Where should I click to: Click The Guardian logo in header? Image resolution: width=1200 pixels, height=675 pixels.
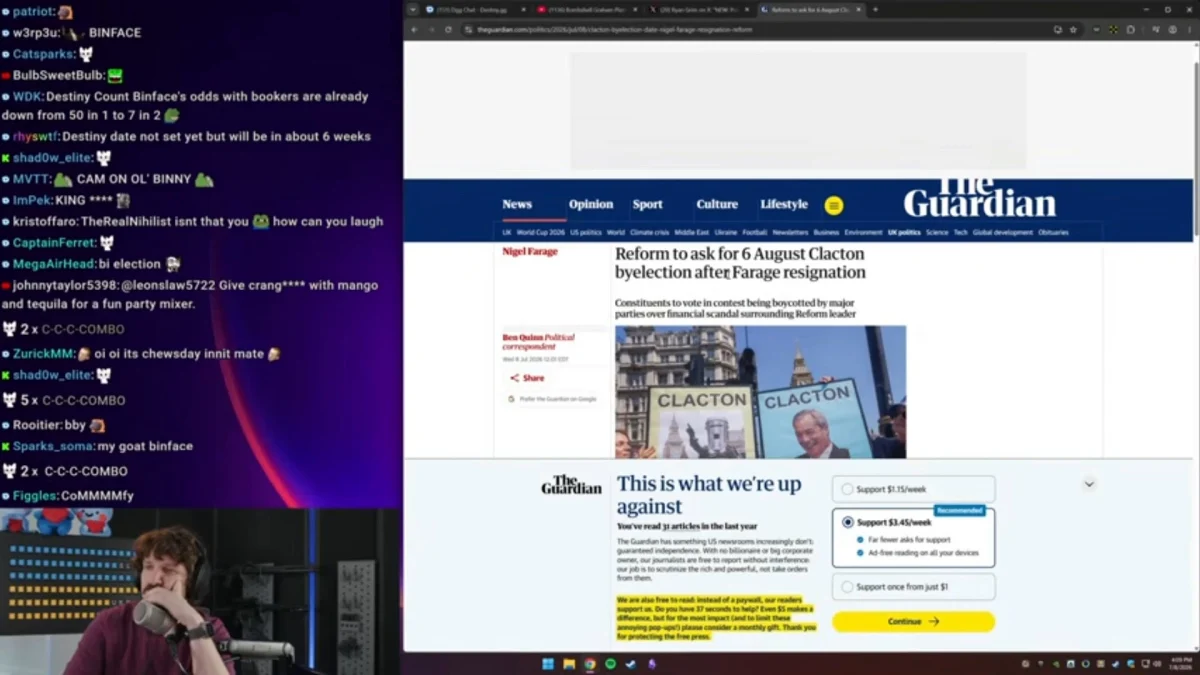[979, 197]
